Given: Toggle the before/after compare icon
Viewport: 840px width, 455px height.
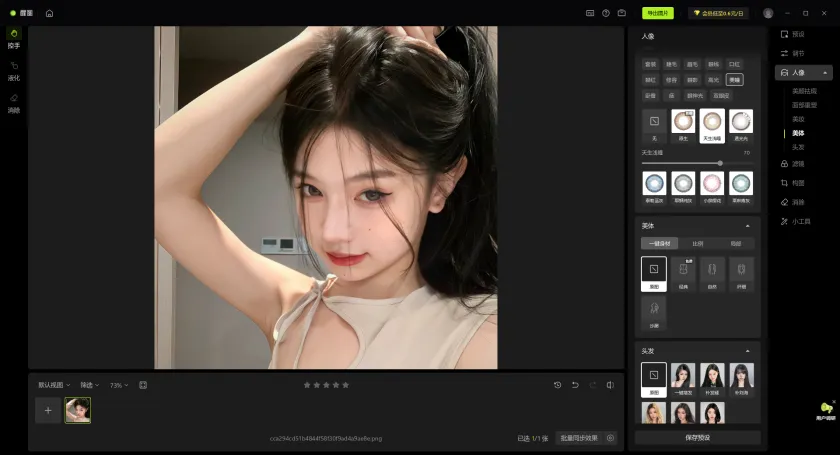Looking at the screenshot, I should [x=610, y=385].
